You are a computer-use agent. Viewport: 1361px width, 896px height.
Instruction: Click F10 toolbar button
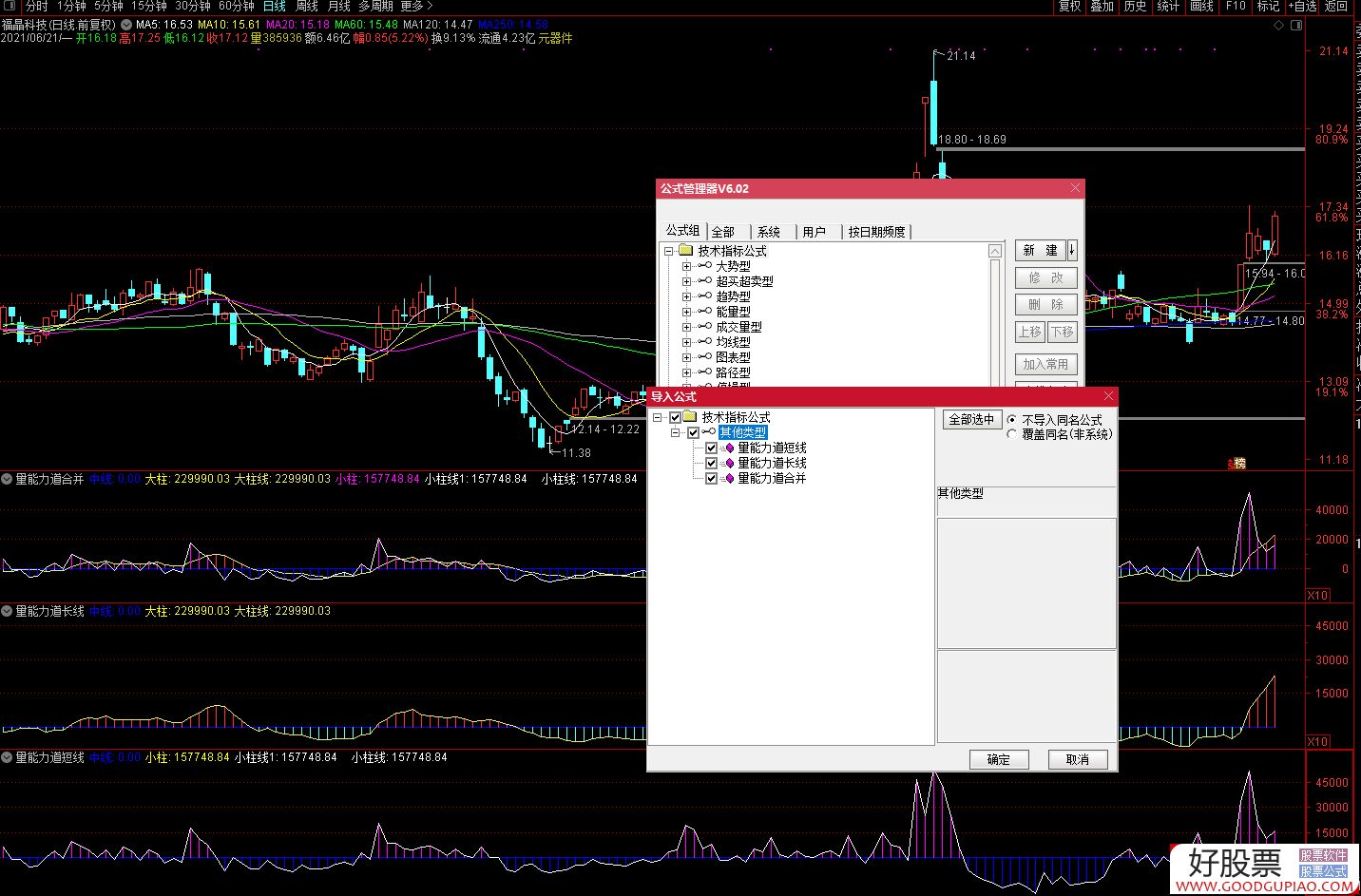point(1236,7)
